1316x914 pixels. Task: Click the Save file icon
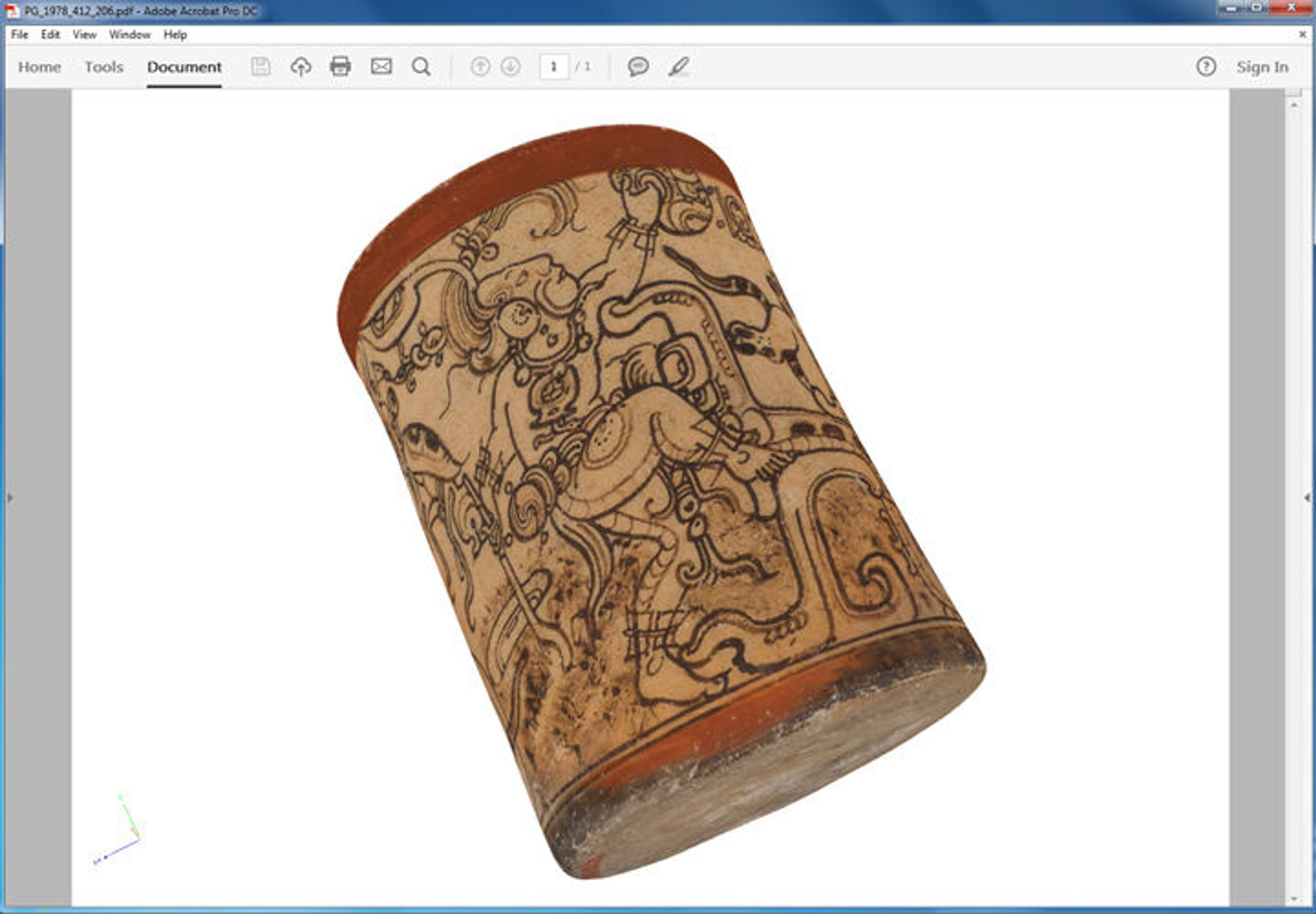pos(260,66)
